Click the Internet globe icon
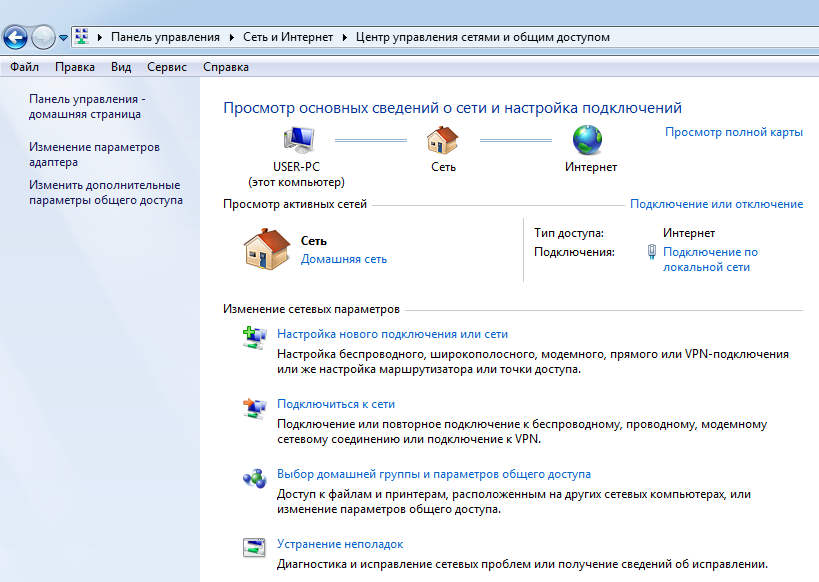This screenshot has height=582, width=819. (588, 140)
